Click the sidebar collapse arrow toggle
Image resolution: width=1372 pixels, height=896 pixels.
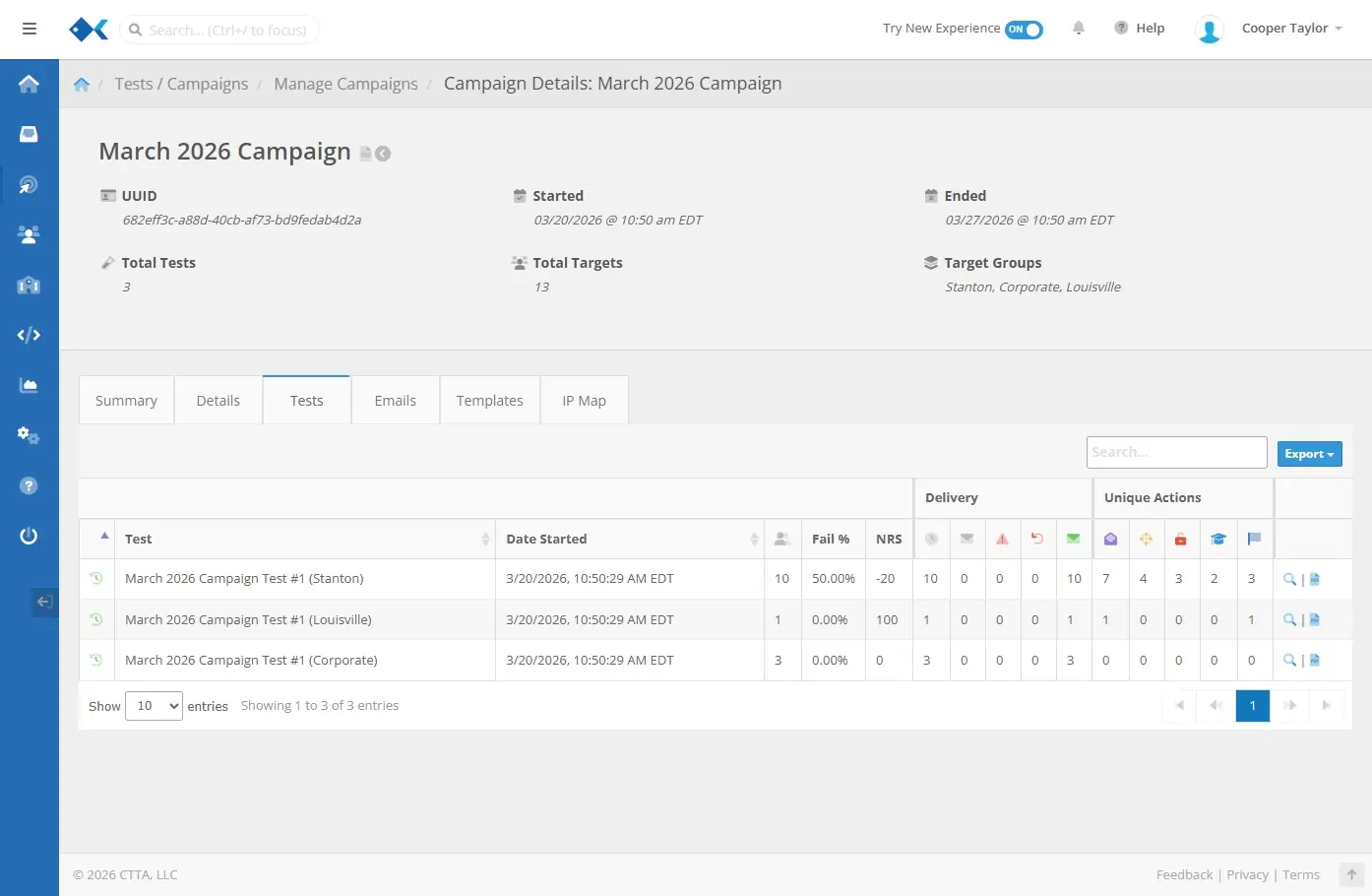pyautogui.click(x=44, y=602)
